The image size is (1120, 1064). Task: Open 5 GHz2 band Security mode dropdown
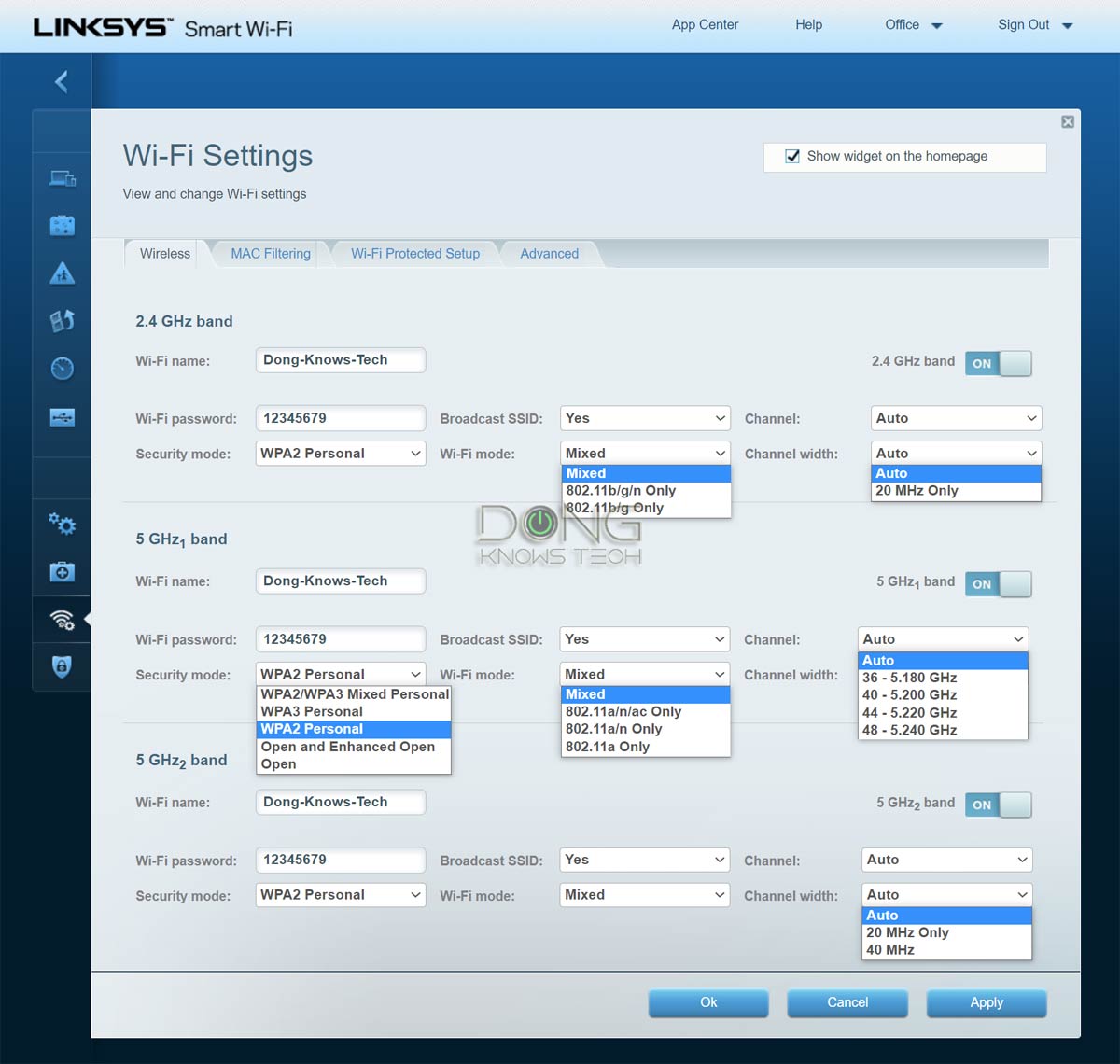pos(341,895)
